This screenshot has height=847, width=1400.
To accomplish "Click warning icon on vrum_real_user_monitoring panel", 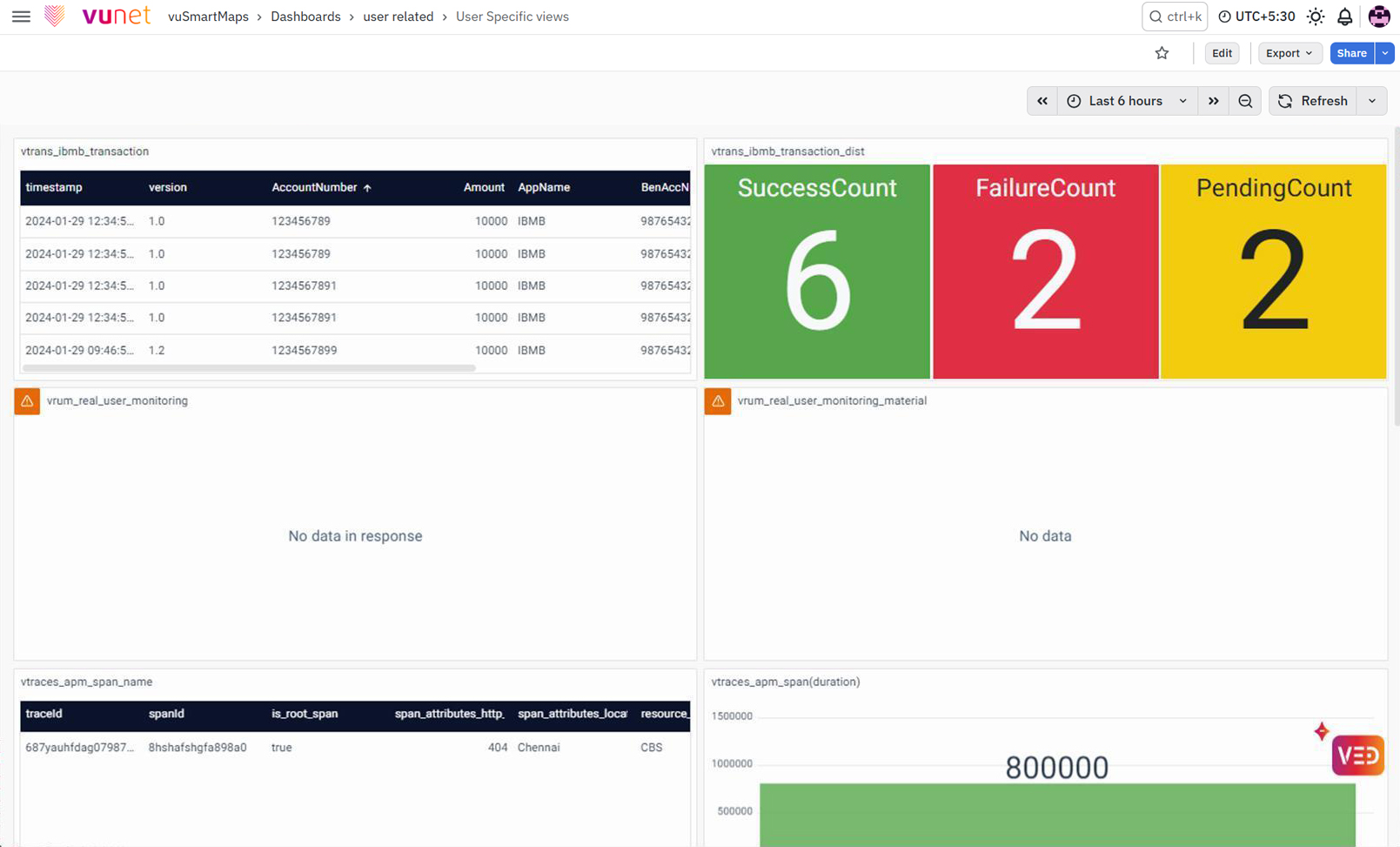I will (27, 401).
